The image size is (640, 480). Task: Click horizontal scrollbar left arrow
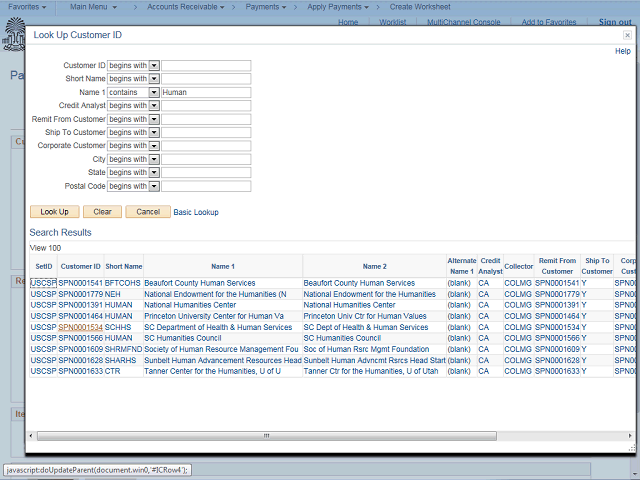31,436
